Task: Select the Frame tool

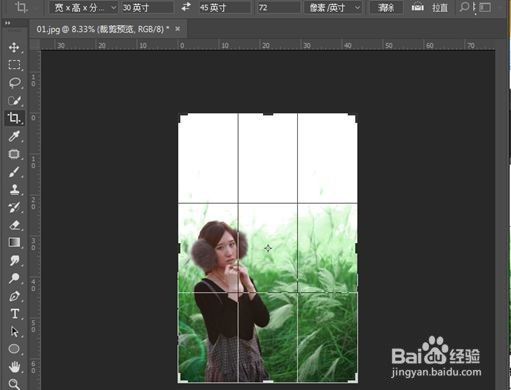Action: tap(14, 154)
